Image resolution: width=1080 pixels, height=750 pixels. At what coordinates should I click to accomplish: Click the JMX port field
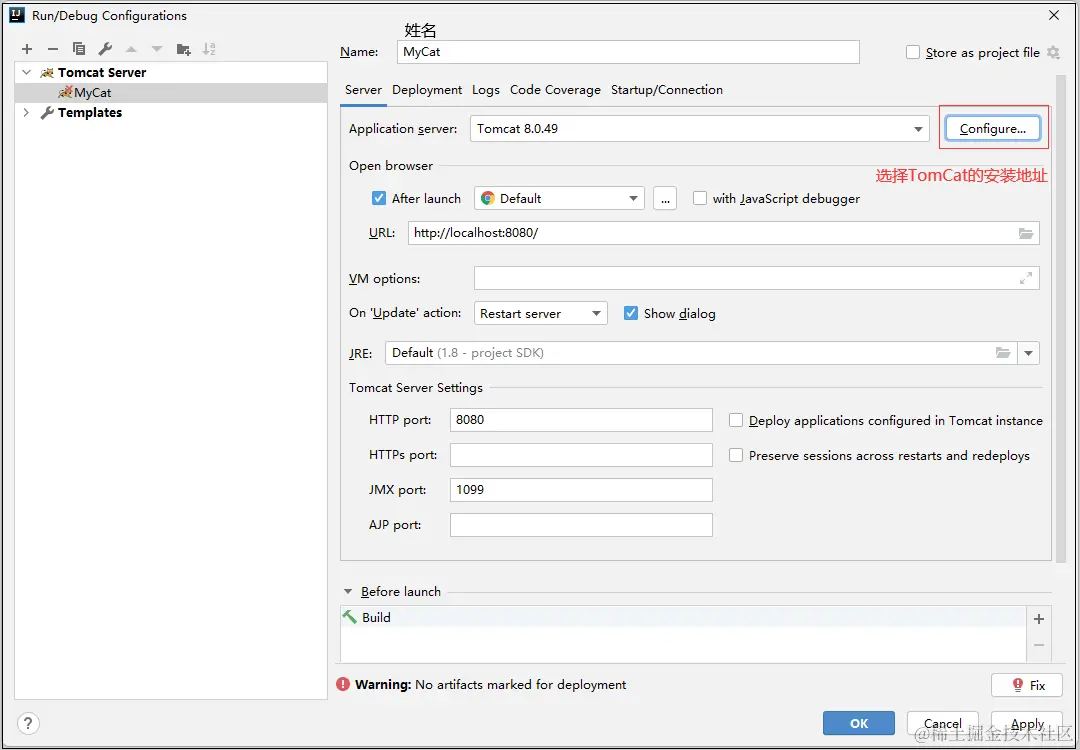(581, 490)
